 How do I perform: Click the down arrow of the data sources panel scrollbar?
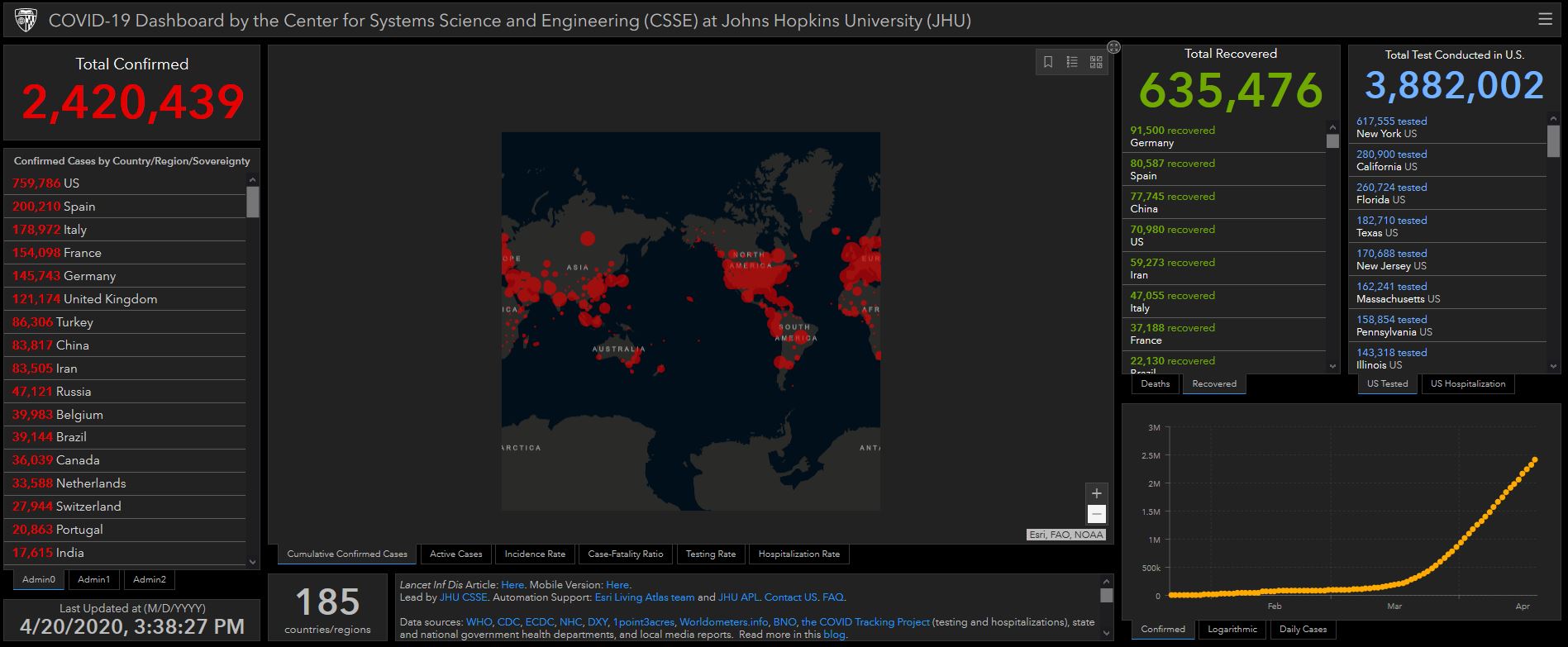click(1107, 634)
